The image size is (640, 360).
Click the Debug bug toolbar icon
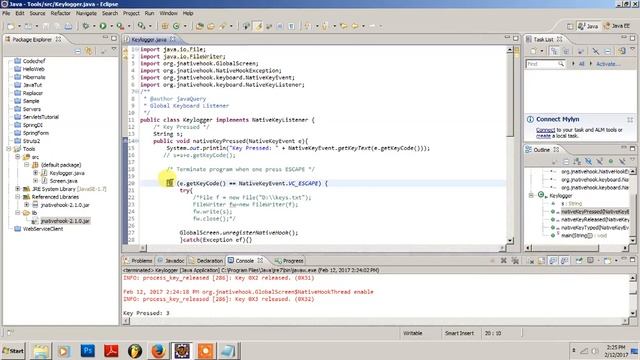coord(86,26)
